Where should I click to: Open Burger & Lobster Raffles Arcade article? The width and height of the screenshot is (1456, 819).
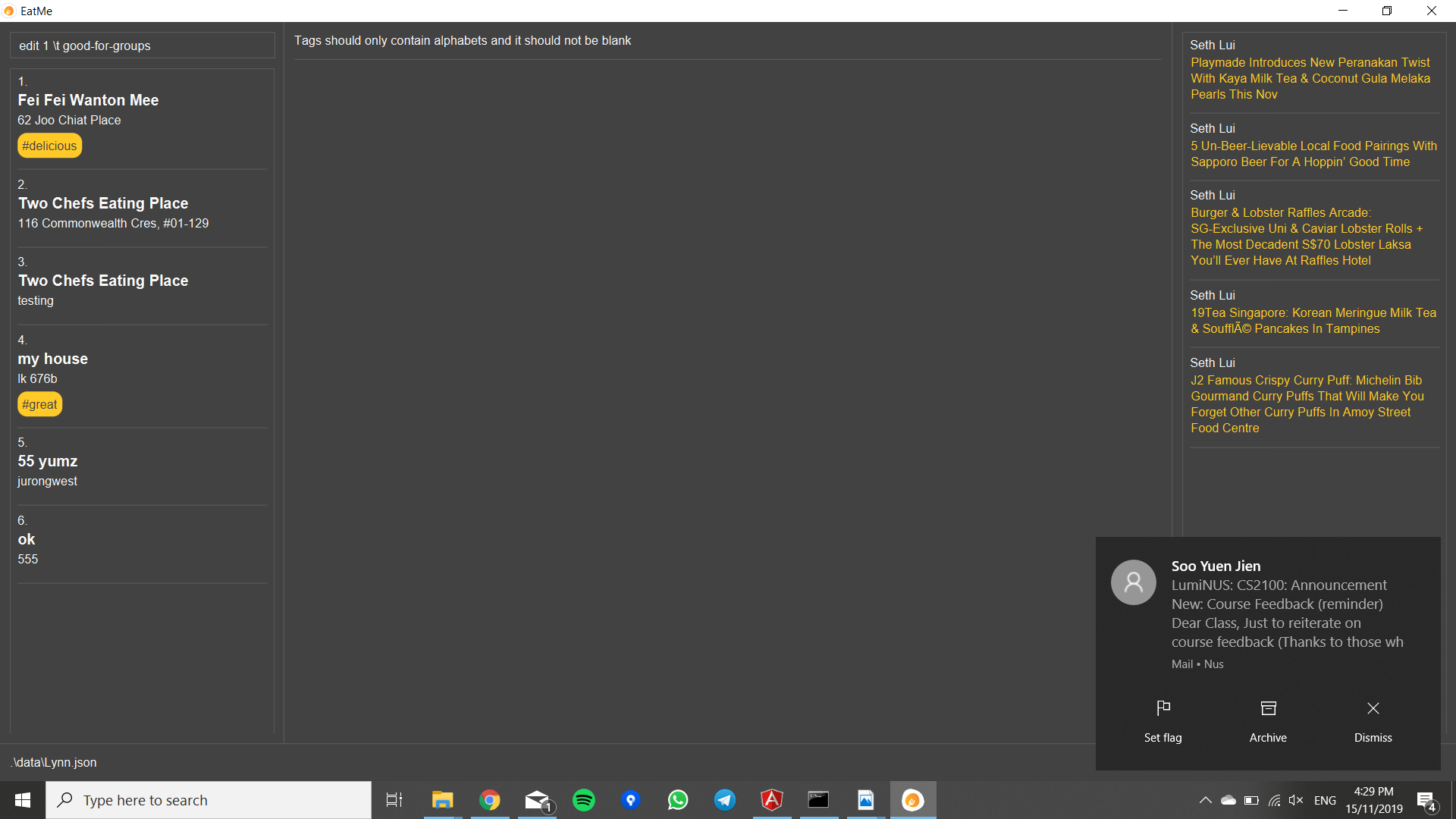click(x=1307, y=237)
